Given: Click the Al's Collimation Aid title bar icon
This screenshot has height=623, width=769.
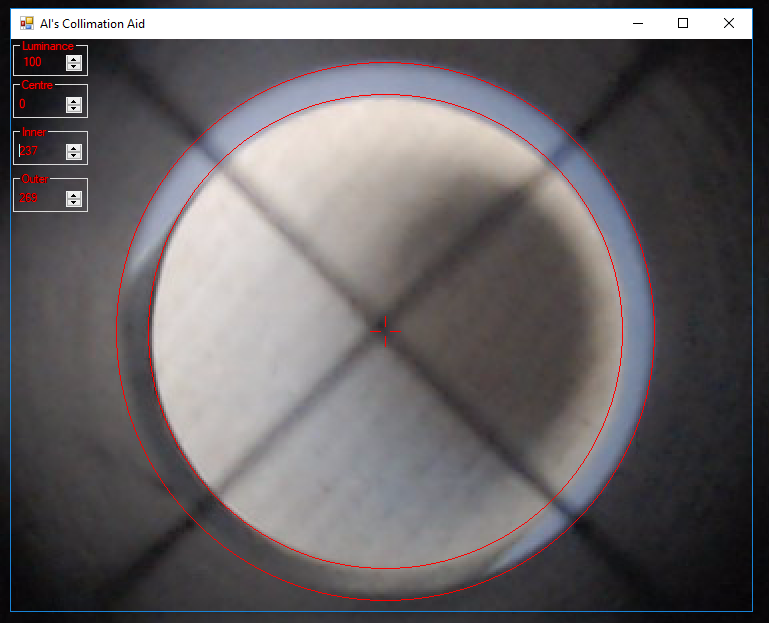Looking at the screenshot, I should (26, 23).
